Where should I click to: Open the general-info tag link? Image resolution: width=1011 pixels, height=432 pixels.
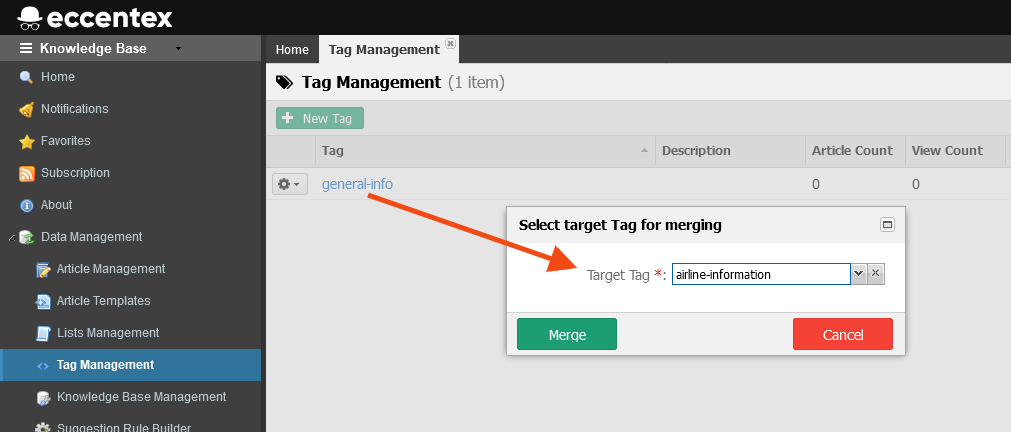(x=357, y=184)
